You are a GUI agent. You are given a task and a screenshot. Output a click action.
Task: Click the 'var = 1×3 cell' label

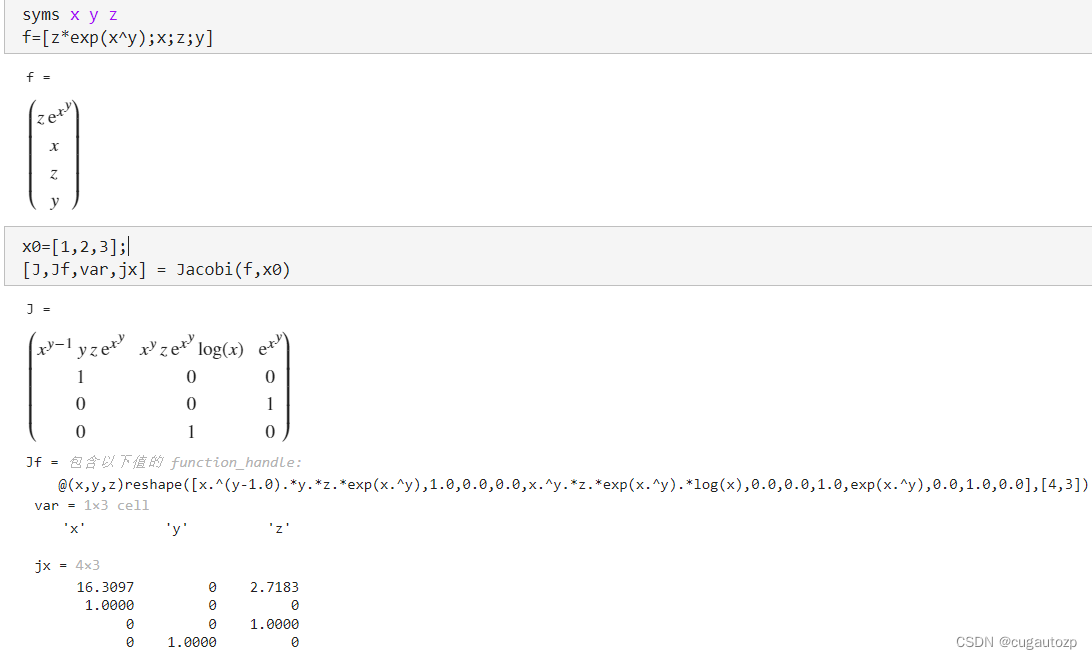[x=91, y=506]
